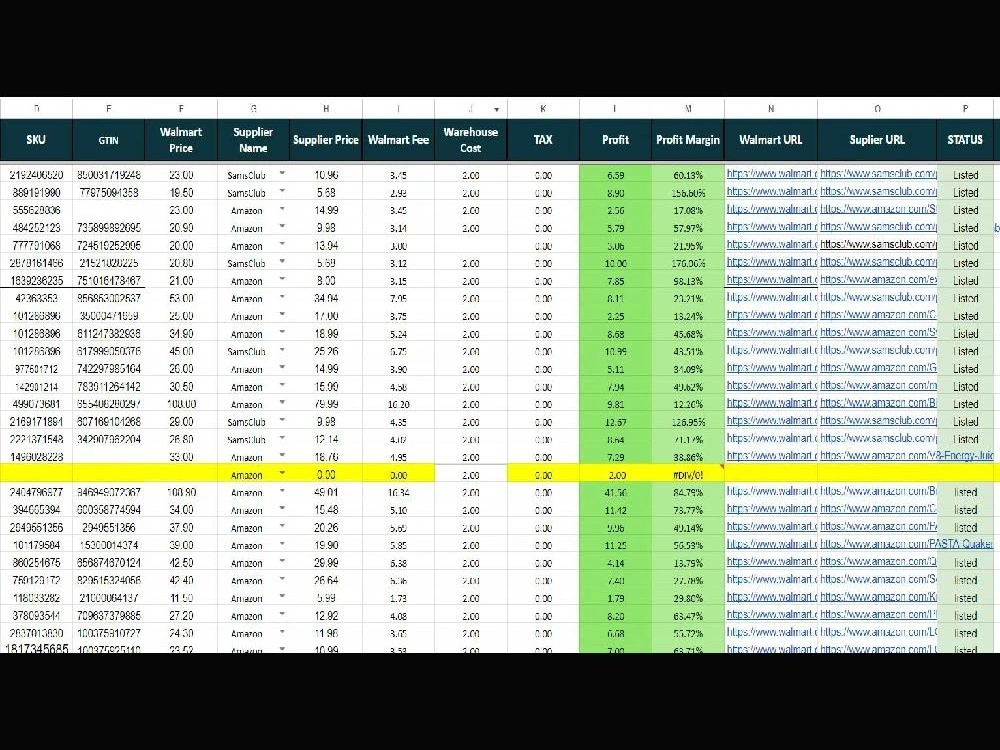
Task: Select the Profit header cell
Action: (615, 140)
